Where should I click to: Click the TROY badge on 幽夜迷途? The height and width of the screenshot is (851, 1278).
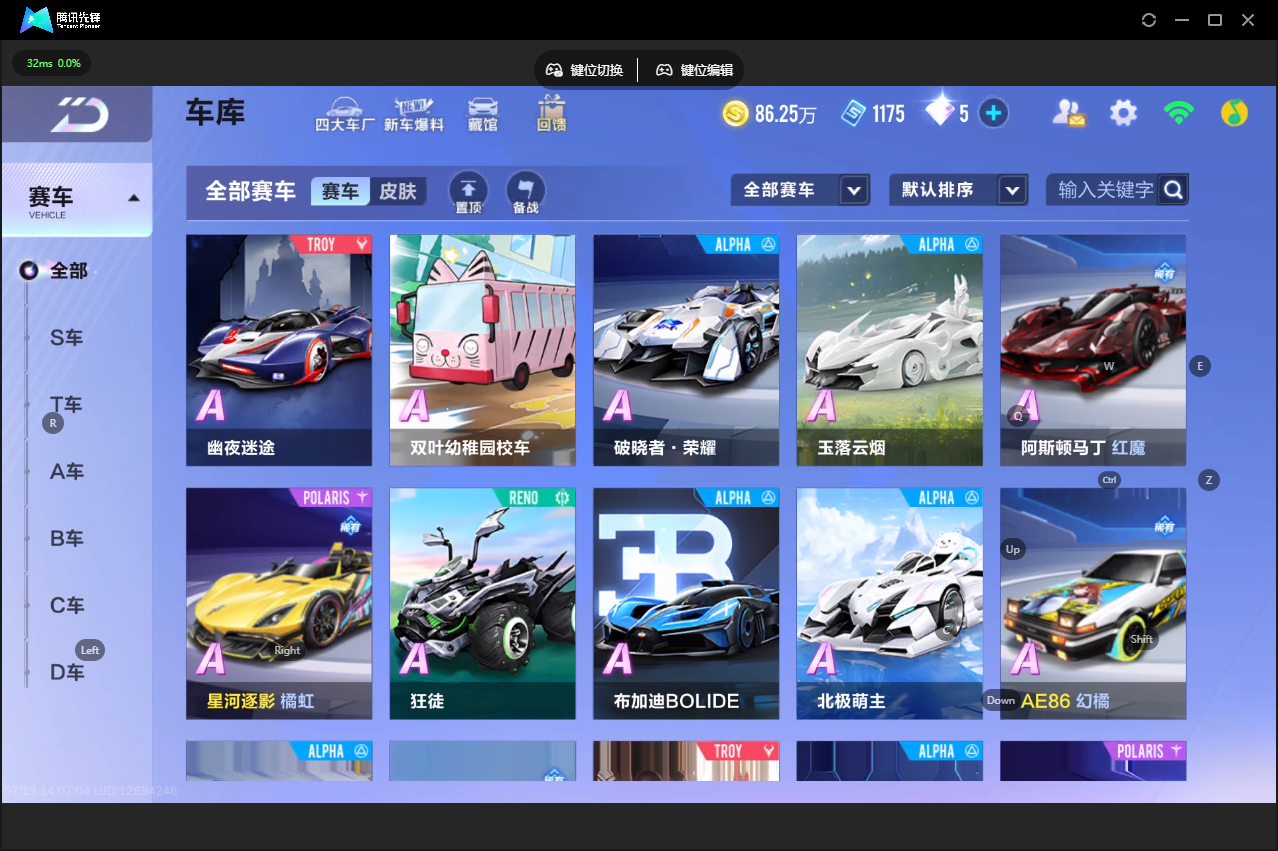click(x=331, y=245)
